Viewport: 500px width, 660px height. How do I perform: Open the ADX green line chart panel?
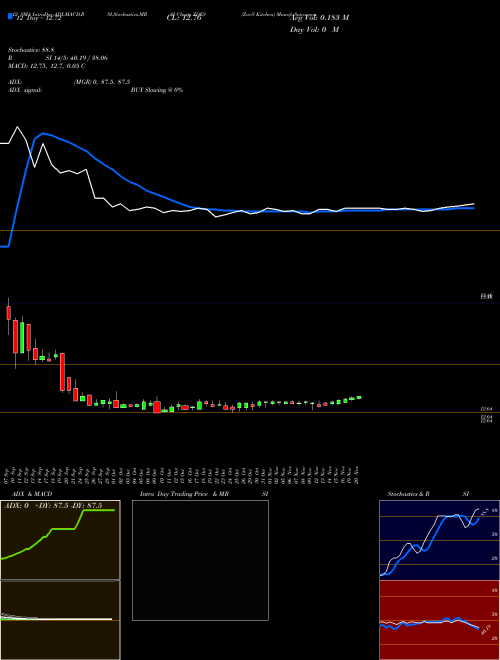[60, 540]
